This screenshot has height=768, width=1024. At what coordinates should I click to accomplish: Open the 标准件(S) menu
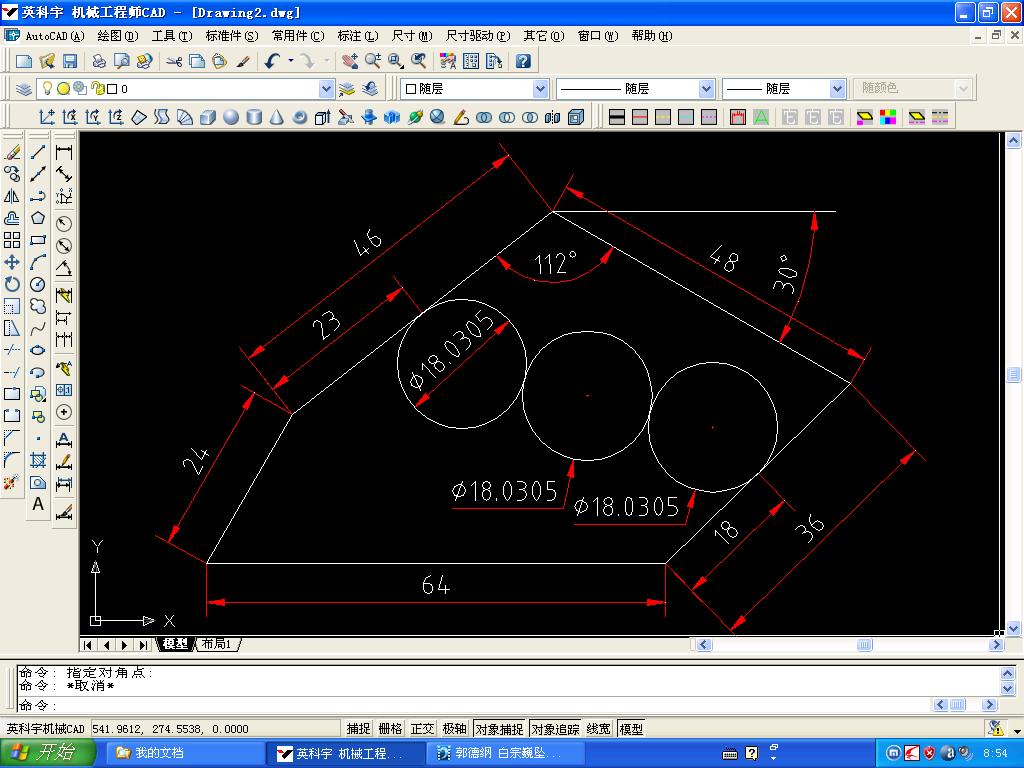(232, 36)
